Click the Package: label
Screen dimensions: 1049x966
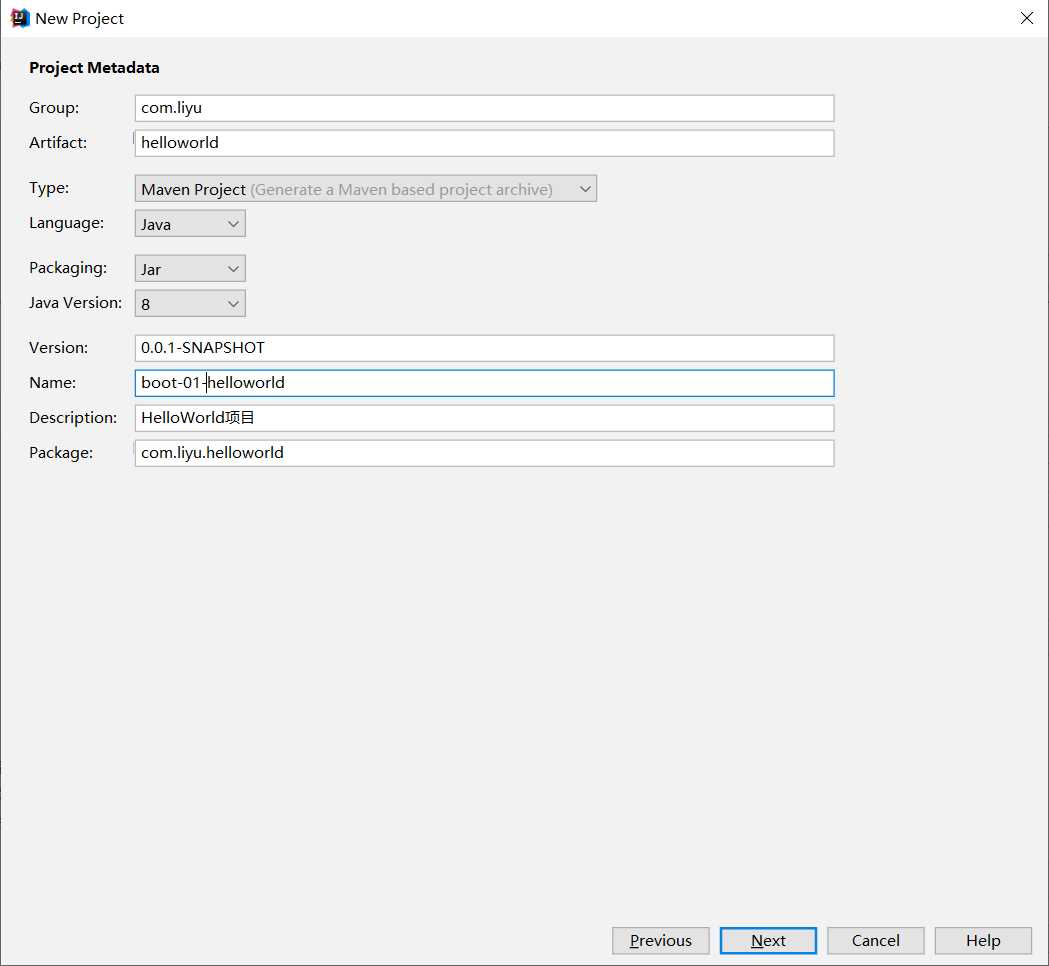tap(61, 453)
